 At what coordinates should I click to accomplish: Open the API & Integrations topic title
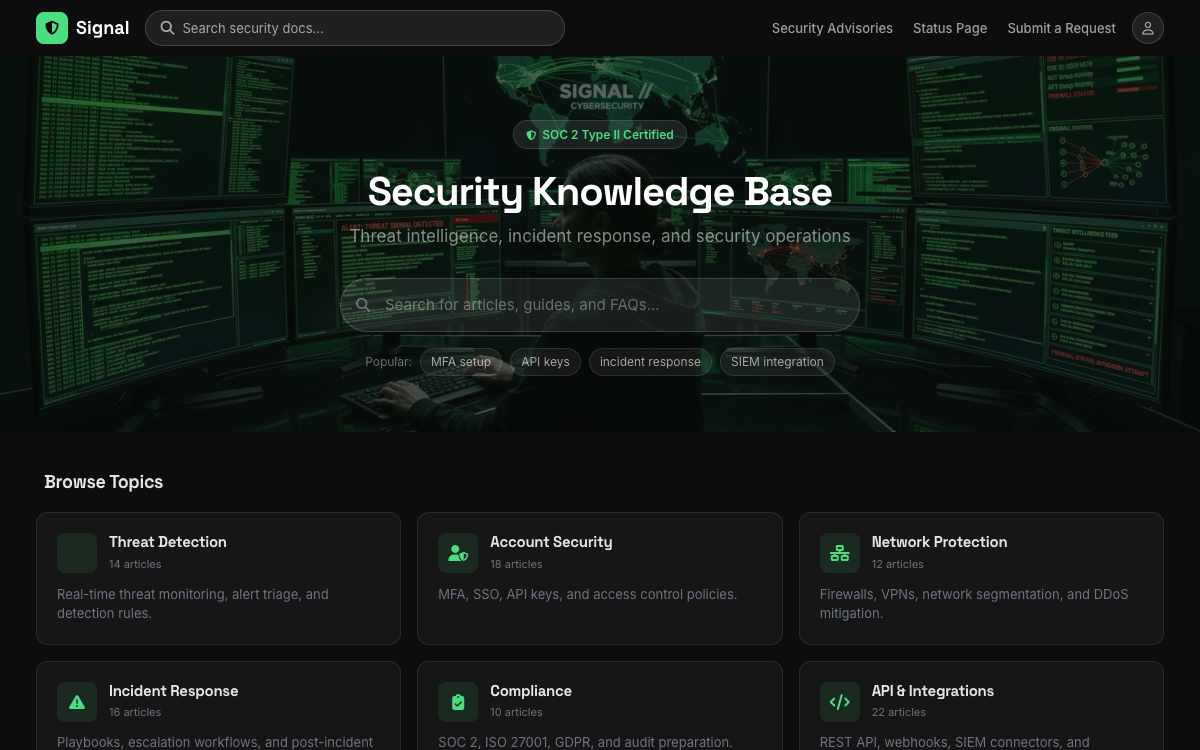tap(933, 691)
